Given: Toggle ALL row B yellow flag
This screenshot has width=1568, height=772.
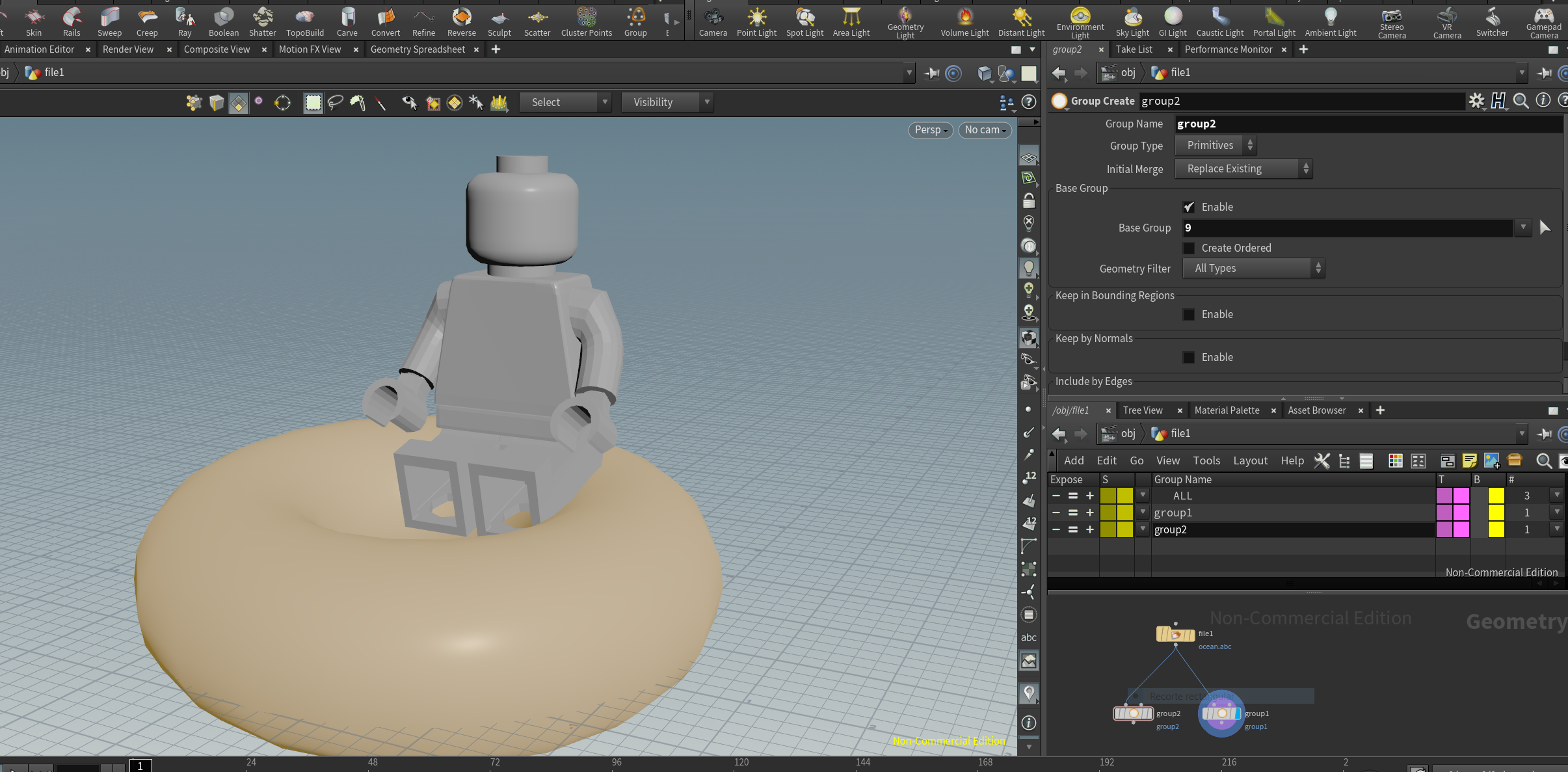Looking at the screenshot, I should click(x=1496, y=496).
